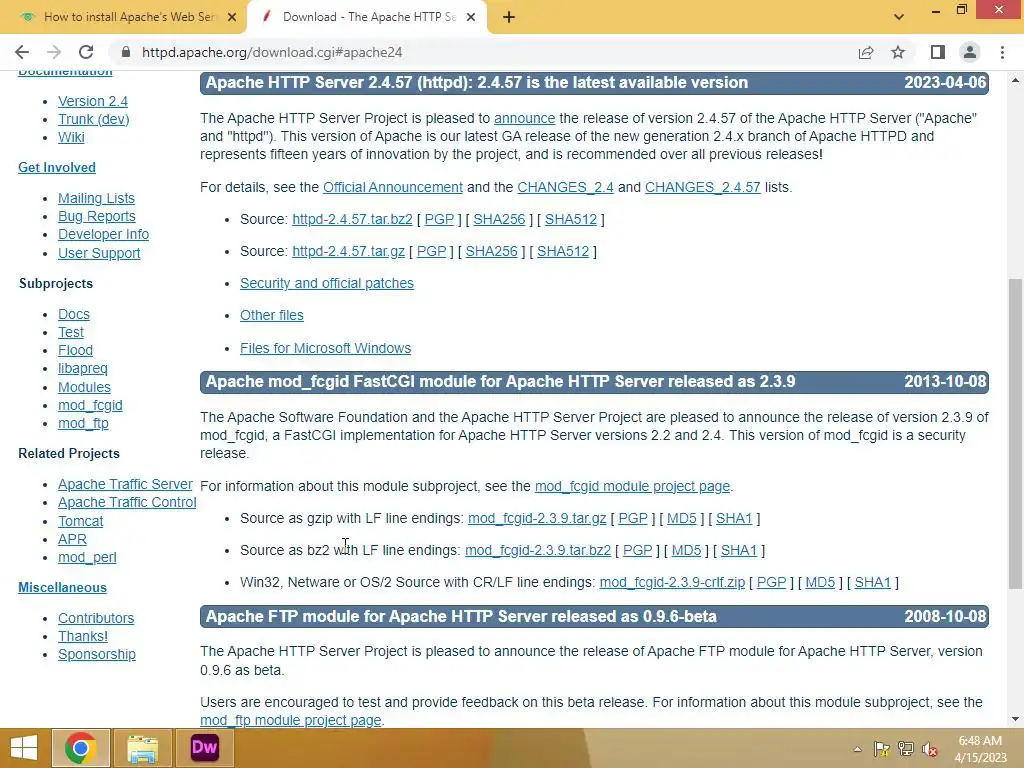
Task: Open the Official Announcement link
Action: tap(393, 187)
